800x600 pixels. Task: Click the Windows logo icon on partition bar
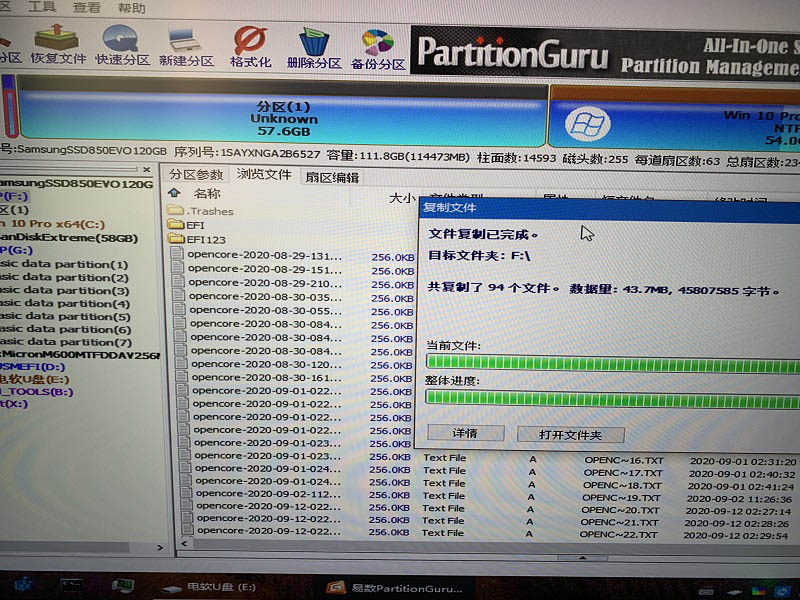pyautogui.click(x=587, y=124)
